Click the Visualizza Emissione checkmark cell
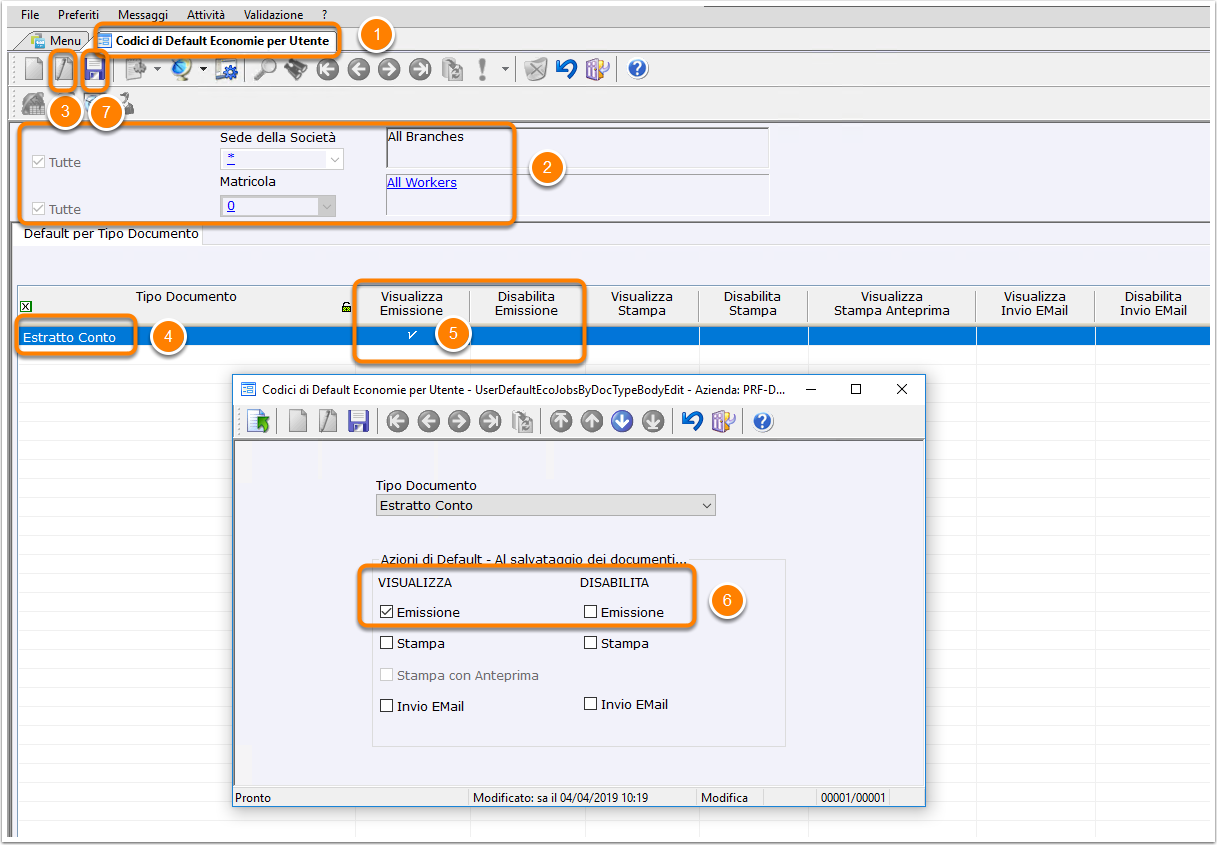The image size is (1217, 845). click(x=411, y=336)
